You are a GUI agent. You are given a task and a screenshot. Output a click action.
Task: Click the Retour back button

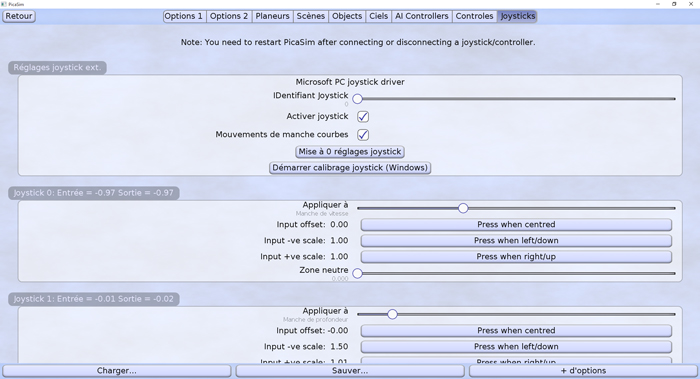(19, 16)
